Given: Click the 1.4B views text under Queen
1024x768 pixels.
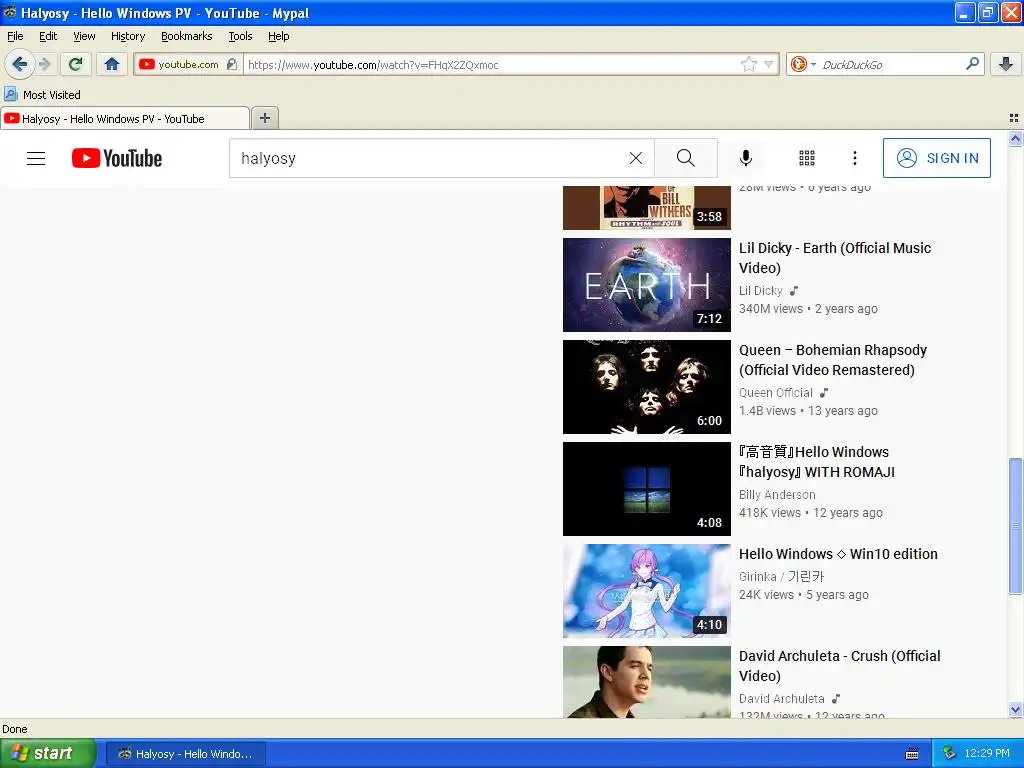Looking at the screenshot, I should point(767,411).
